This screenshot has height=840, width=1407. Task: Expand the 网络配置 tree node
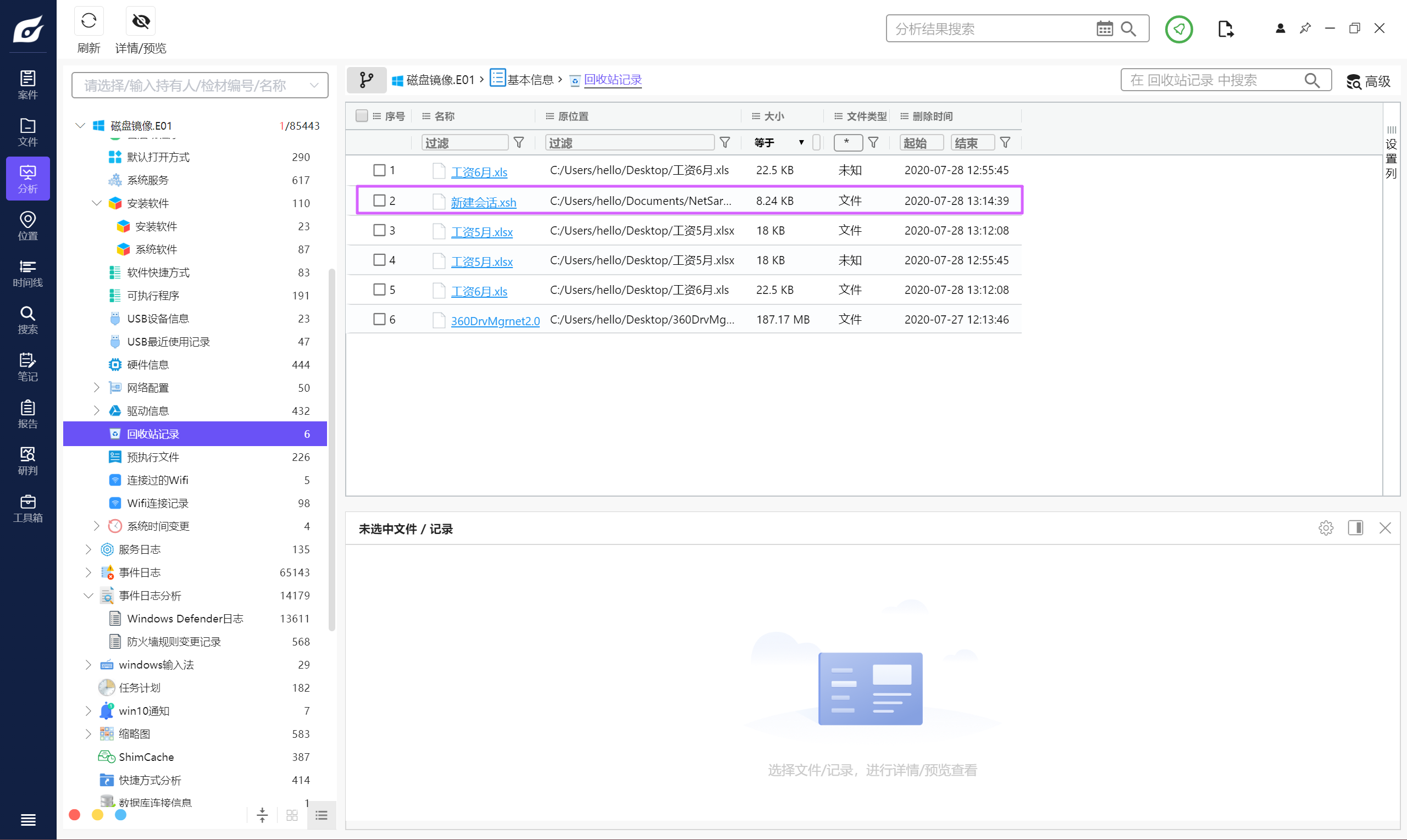tap(96, 388)
